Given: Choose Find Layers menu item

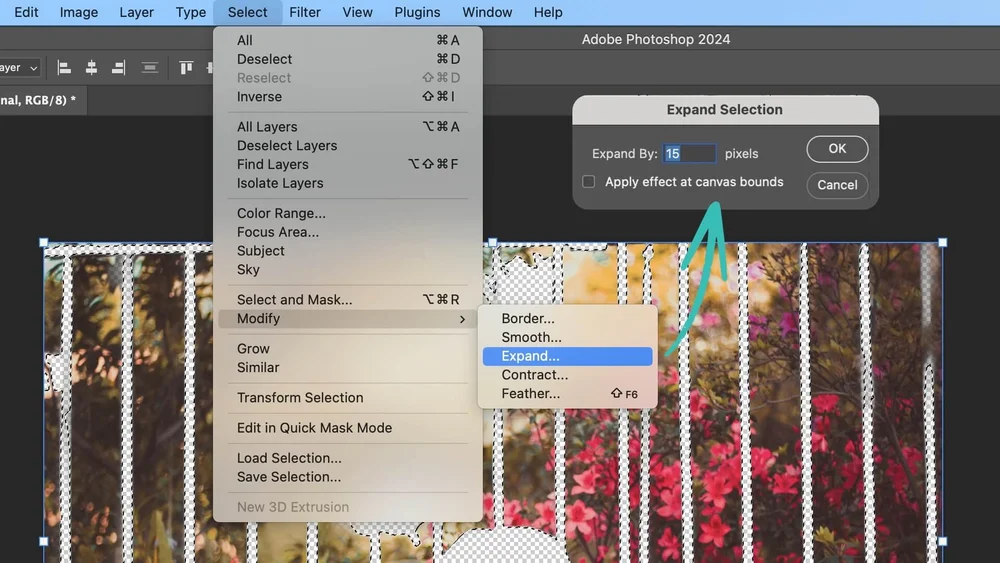Looking at the screenshot, I should coord(348,165).
